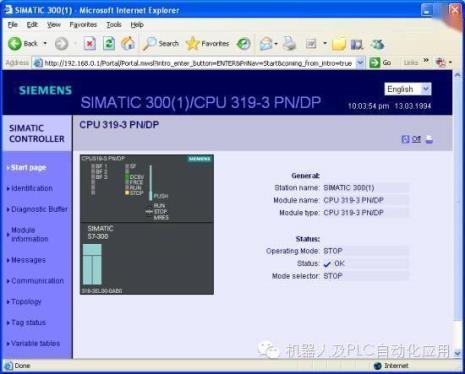Open the English language dropdown

(x=408, y=89)
